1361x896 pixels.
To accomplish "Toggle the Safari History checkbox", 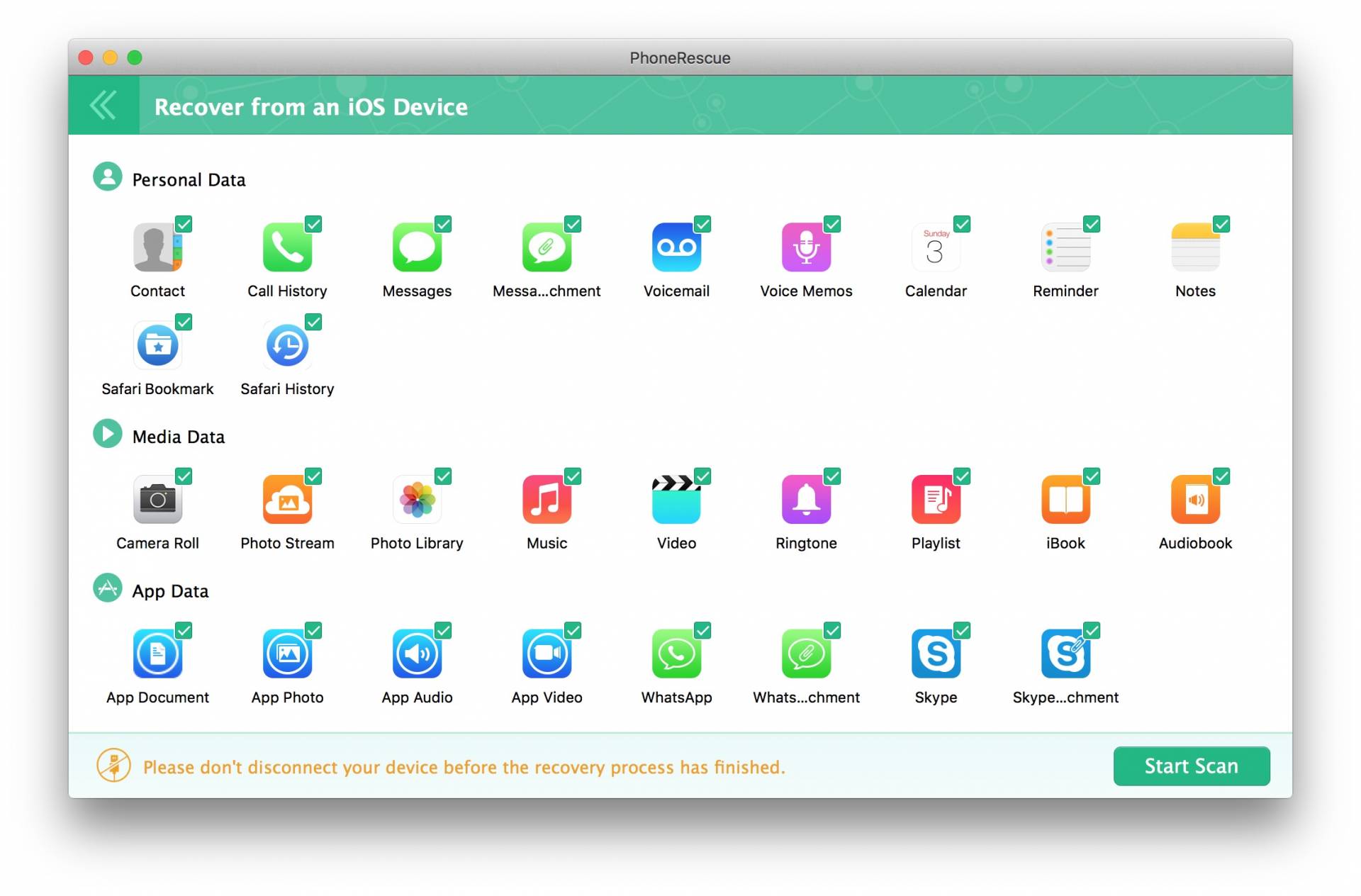I will click(313, 322).
